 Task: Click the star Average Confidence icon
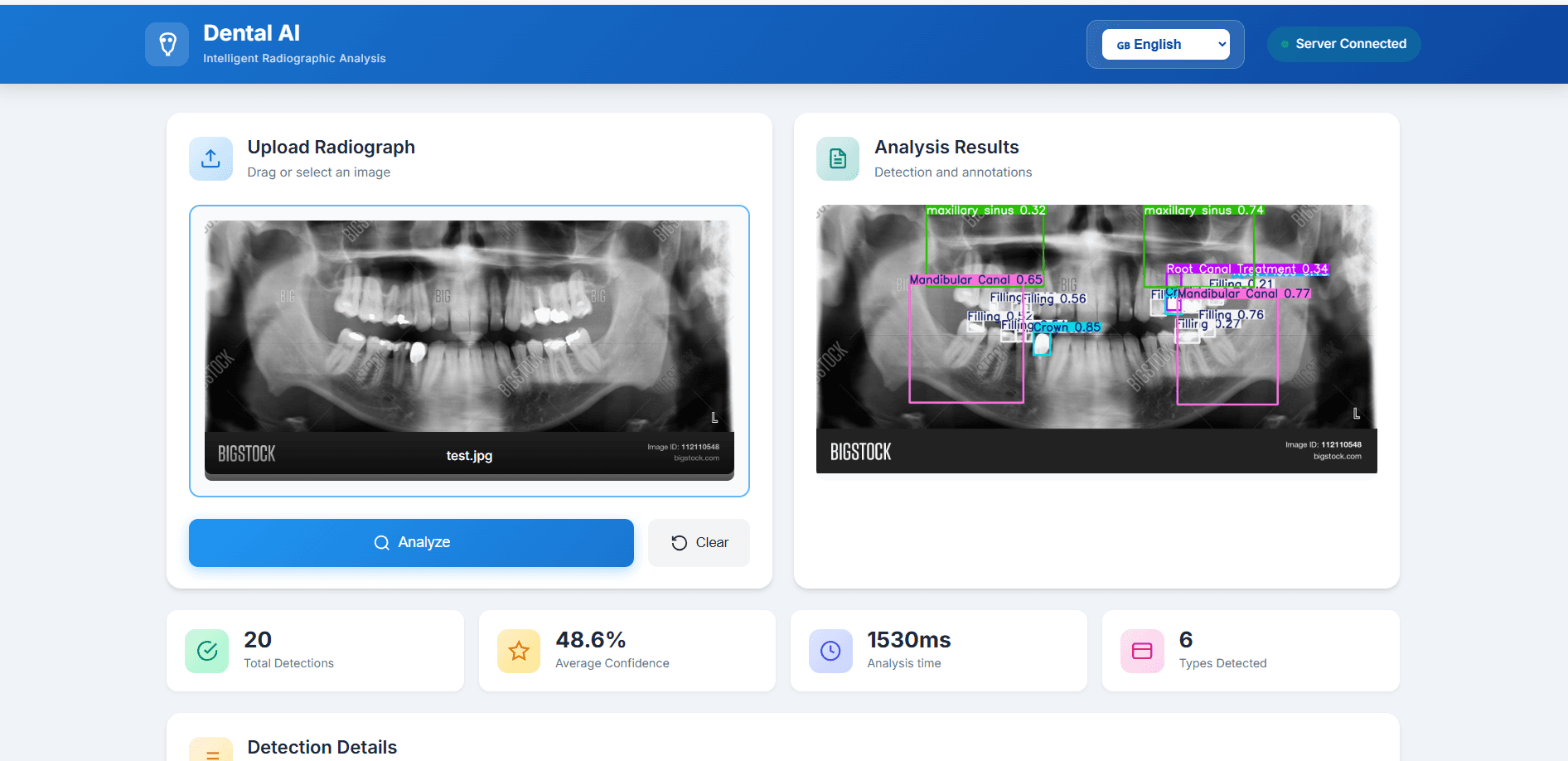(x=519, y=651)
